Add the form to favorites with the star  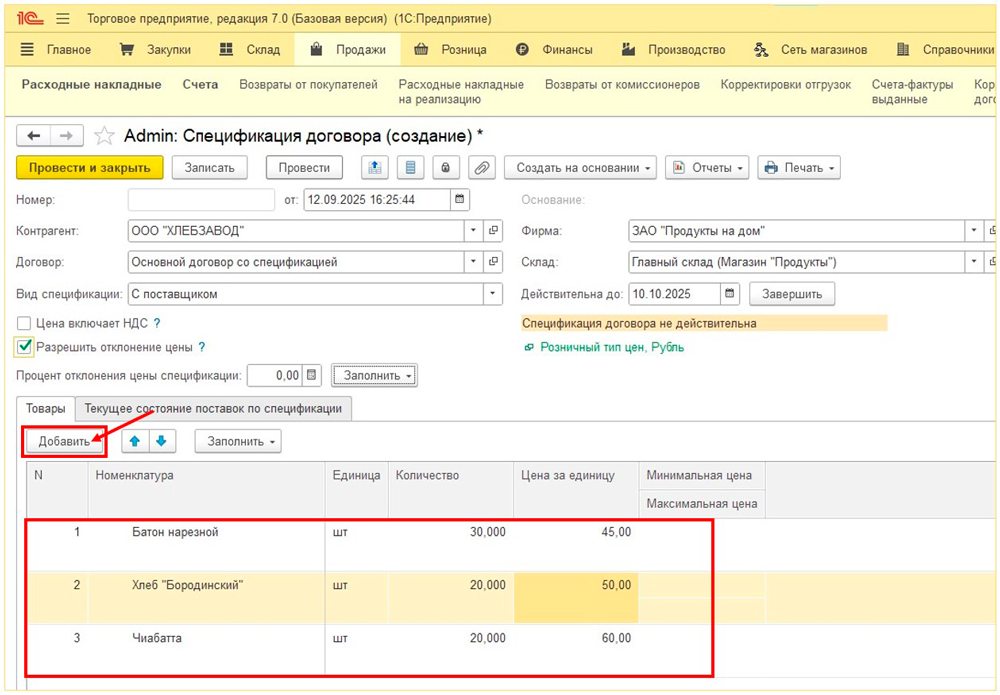pos(103,136)
